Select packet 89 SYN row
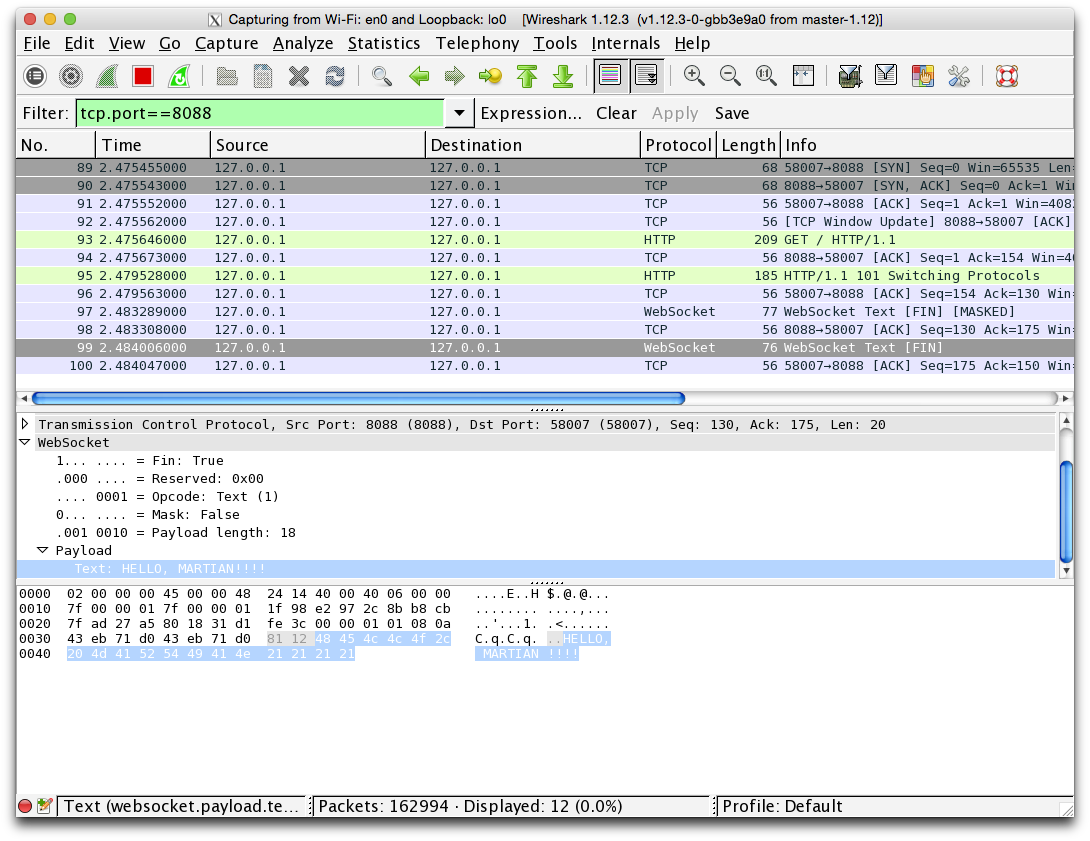 545,168
